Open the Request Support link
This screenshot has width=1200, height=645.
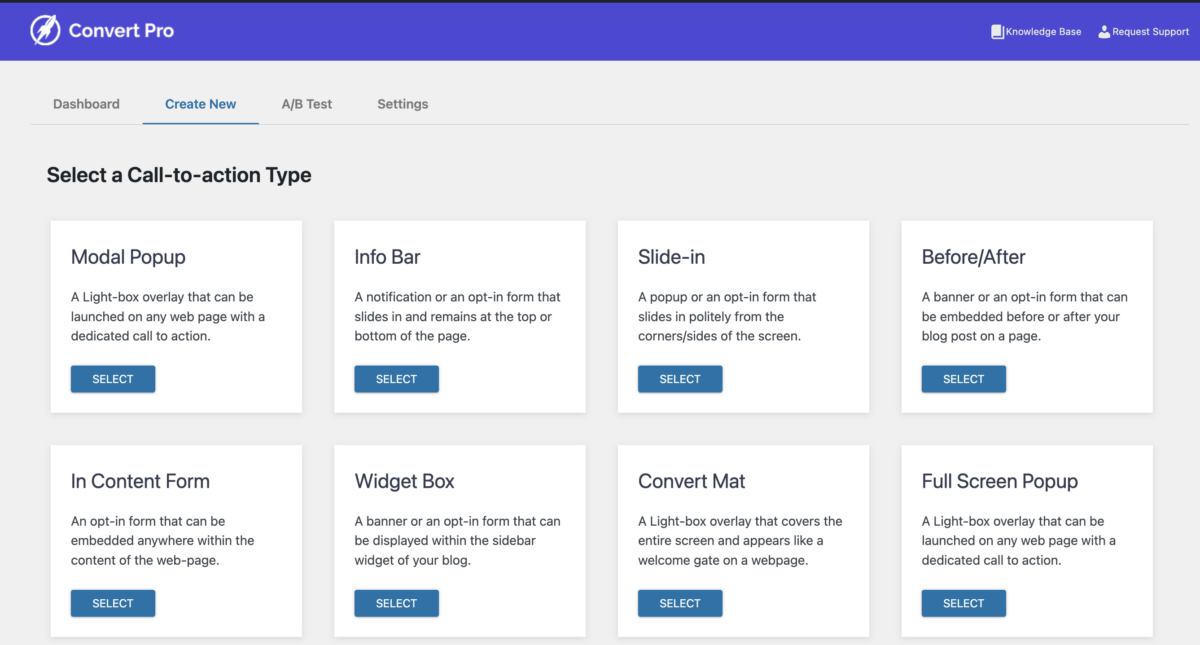[x=1143, y=32]
